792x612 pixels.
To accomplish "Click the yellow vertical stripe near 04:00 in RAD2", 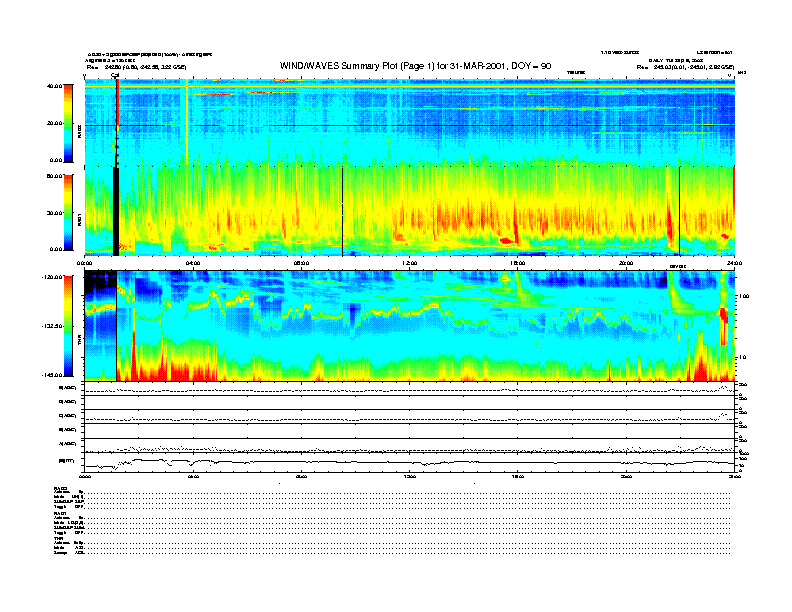I will pos(187,122).
